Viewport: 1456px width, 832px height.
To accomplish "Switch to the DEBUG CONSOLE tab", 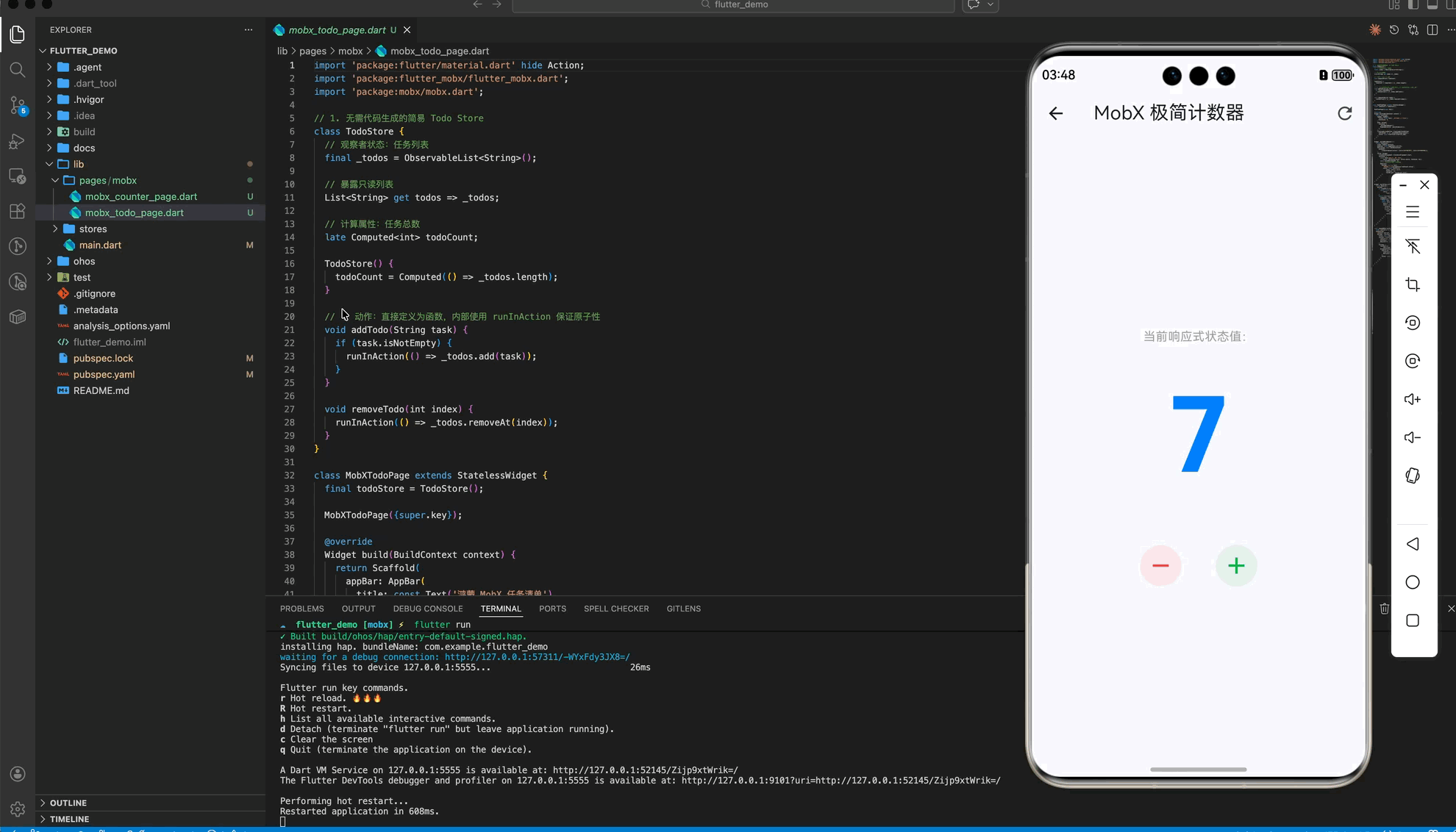I will pos(427,609).
